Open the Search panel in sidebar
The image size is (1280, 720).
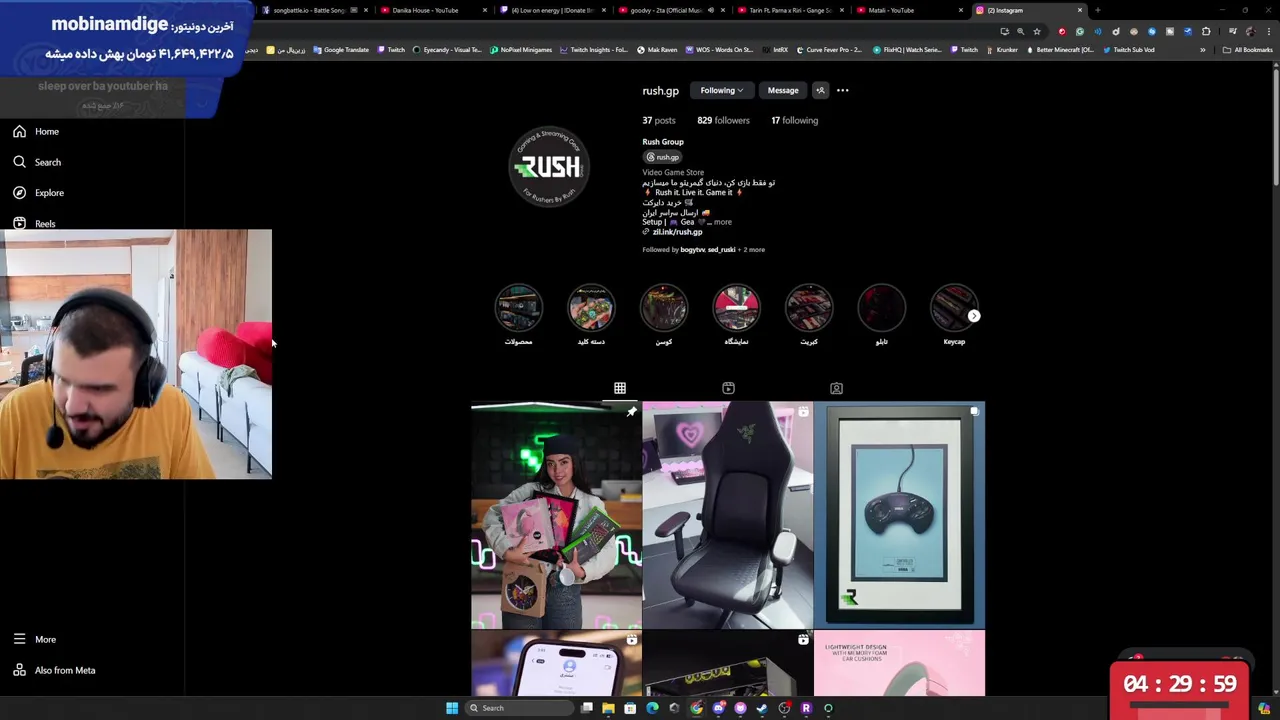pyautogui.click(x=37, y=162)
